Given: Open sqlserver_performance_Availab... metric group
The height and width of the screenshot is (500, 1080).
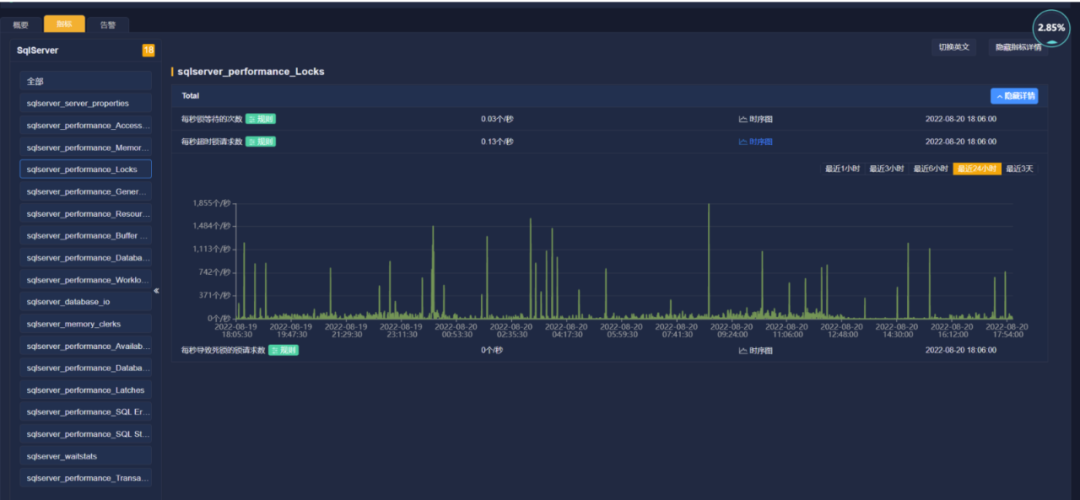Looking at the screenshot, I should pyautogui.click(x=85, y=346).
